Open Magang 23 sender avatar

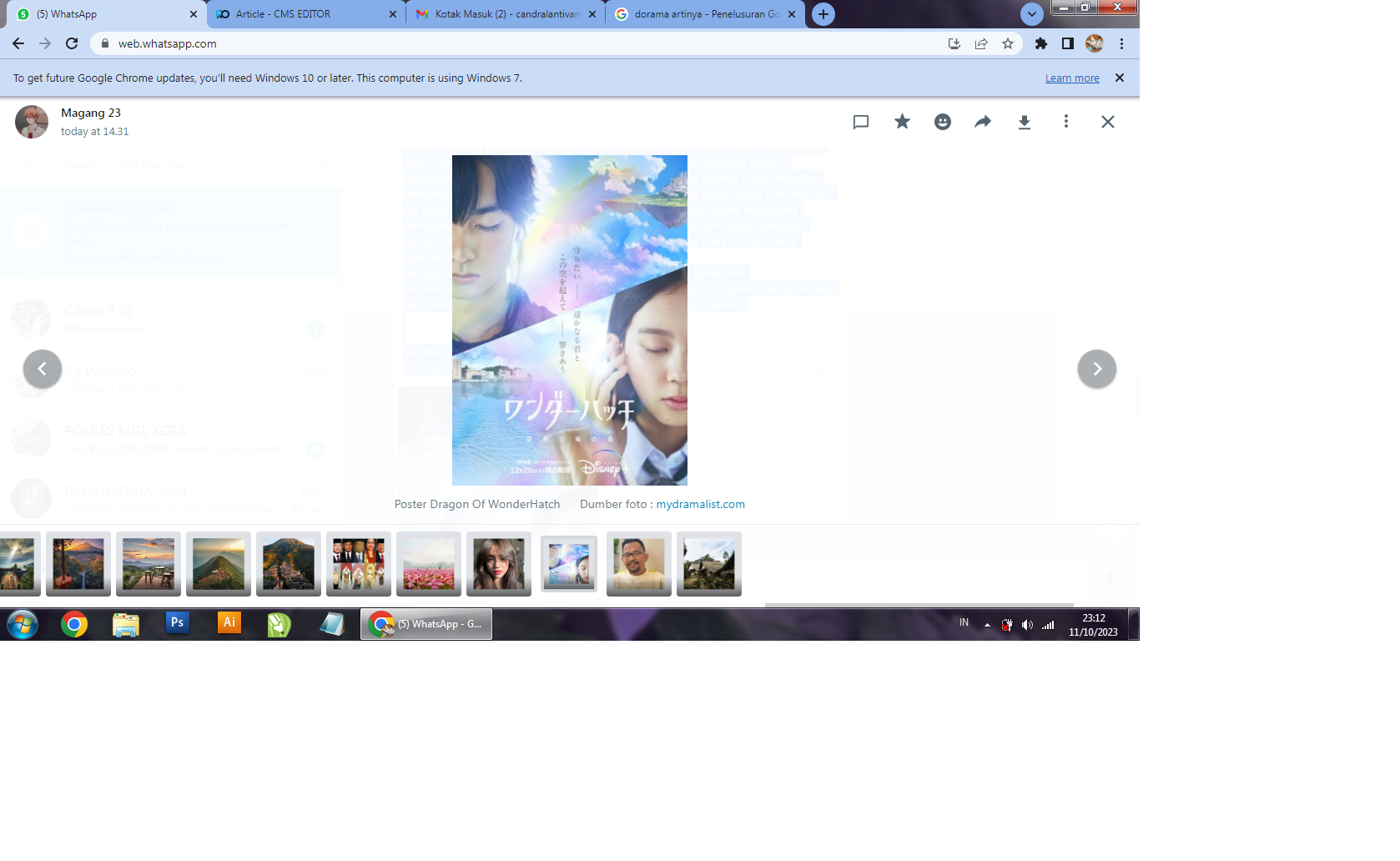[32, 122]
